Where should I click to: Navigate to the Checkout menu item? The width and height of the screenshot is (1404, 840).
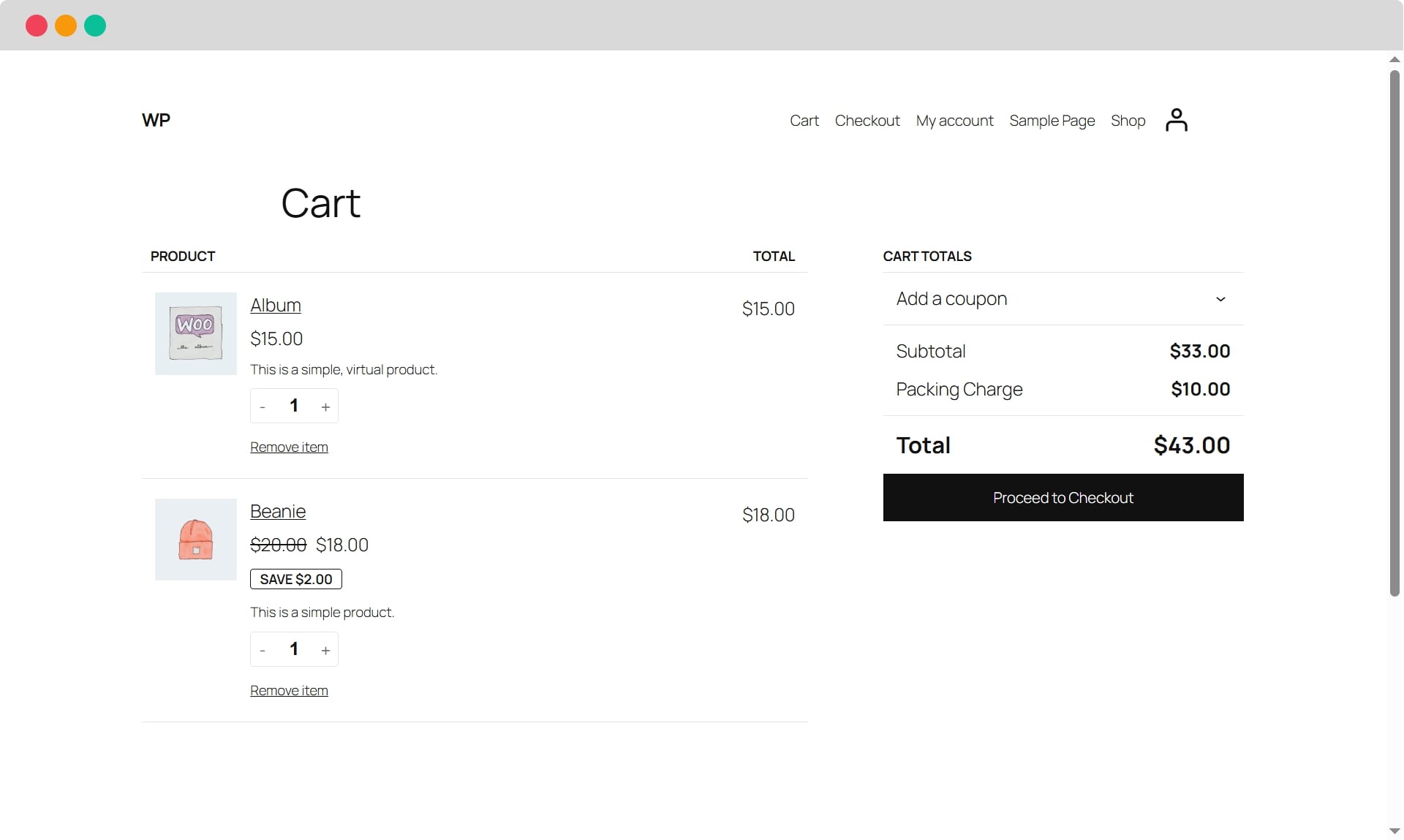(867, 121)
